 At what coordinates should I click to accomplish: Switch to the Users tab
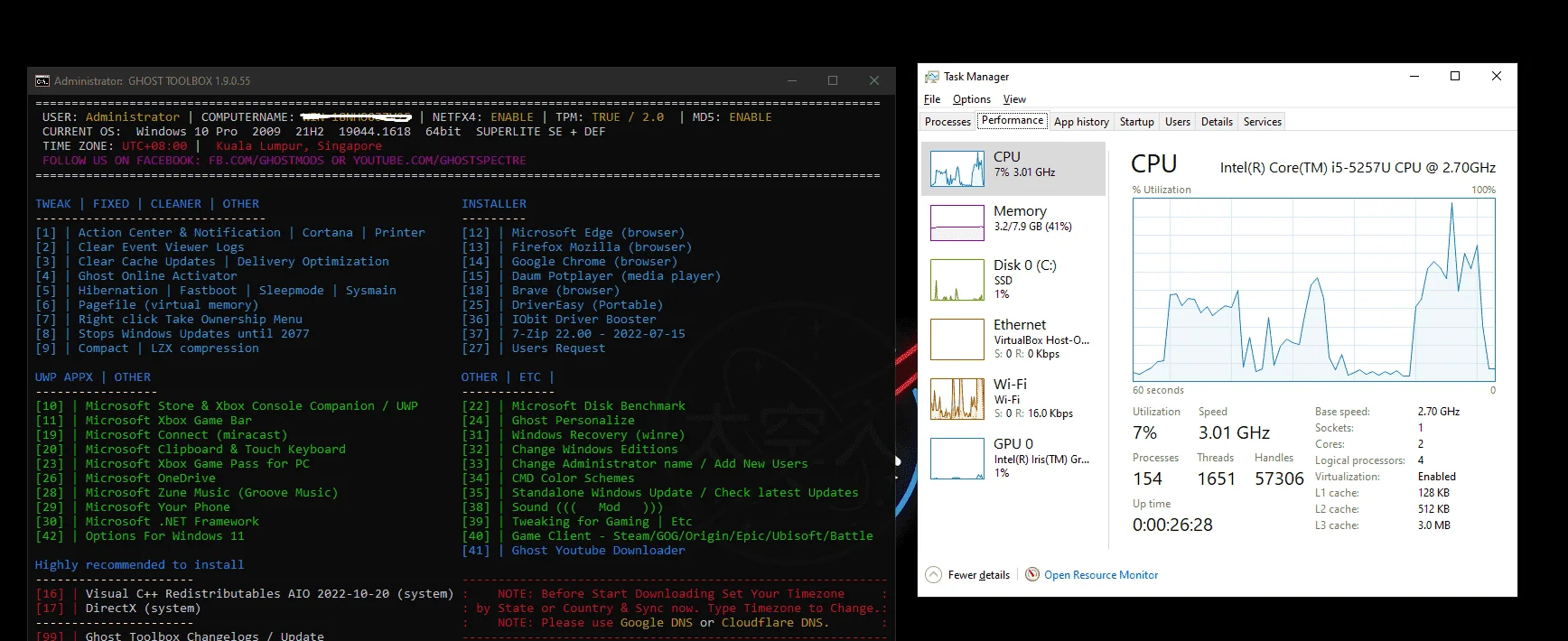tap(1178, 122)
